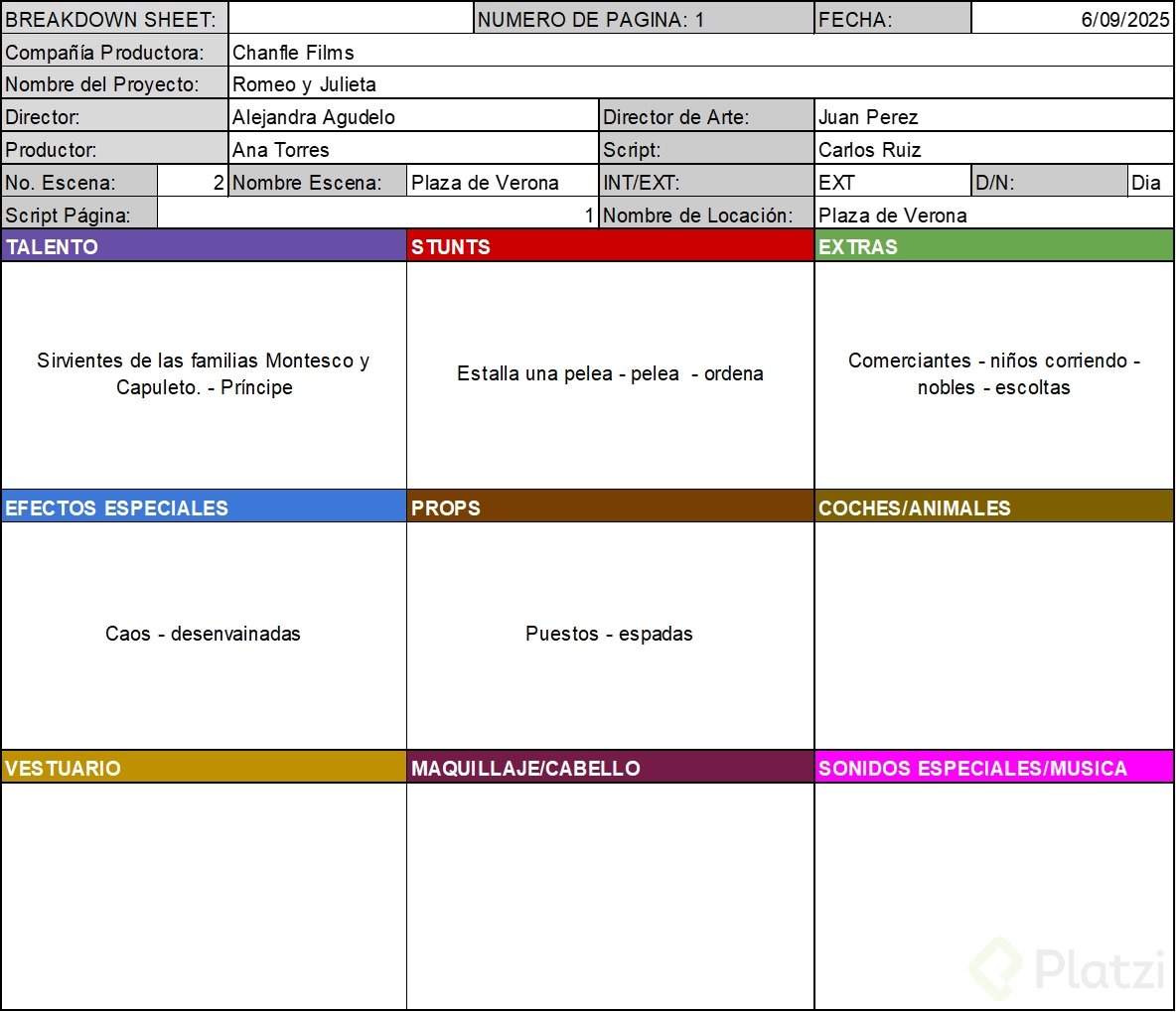Select the FECHA label cell

pos(893,19)
